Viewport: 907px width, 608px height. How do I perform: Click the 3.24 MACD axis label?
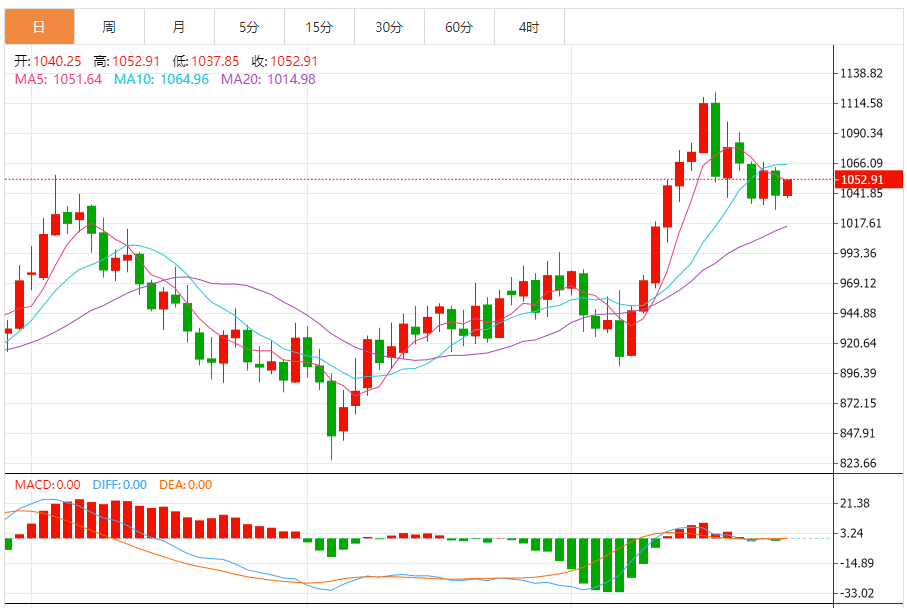point(851,533)
